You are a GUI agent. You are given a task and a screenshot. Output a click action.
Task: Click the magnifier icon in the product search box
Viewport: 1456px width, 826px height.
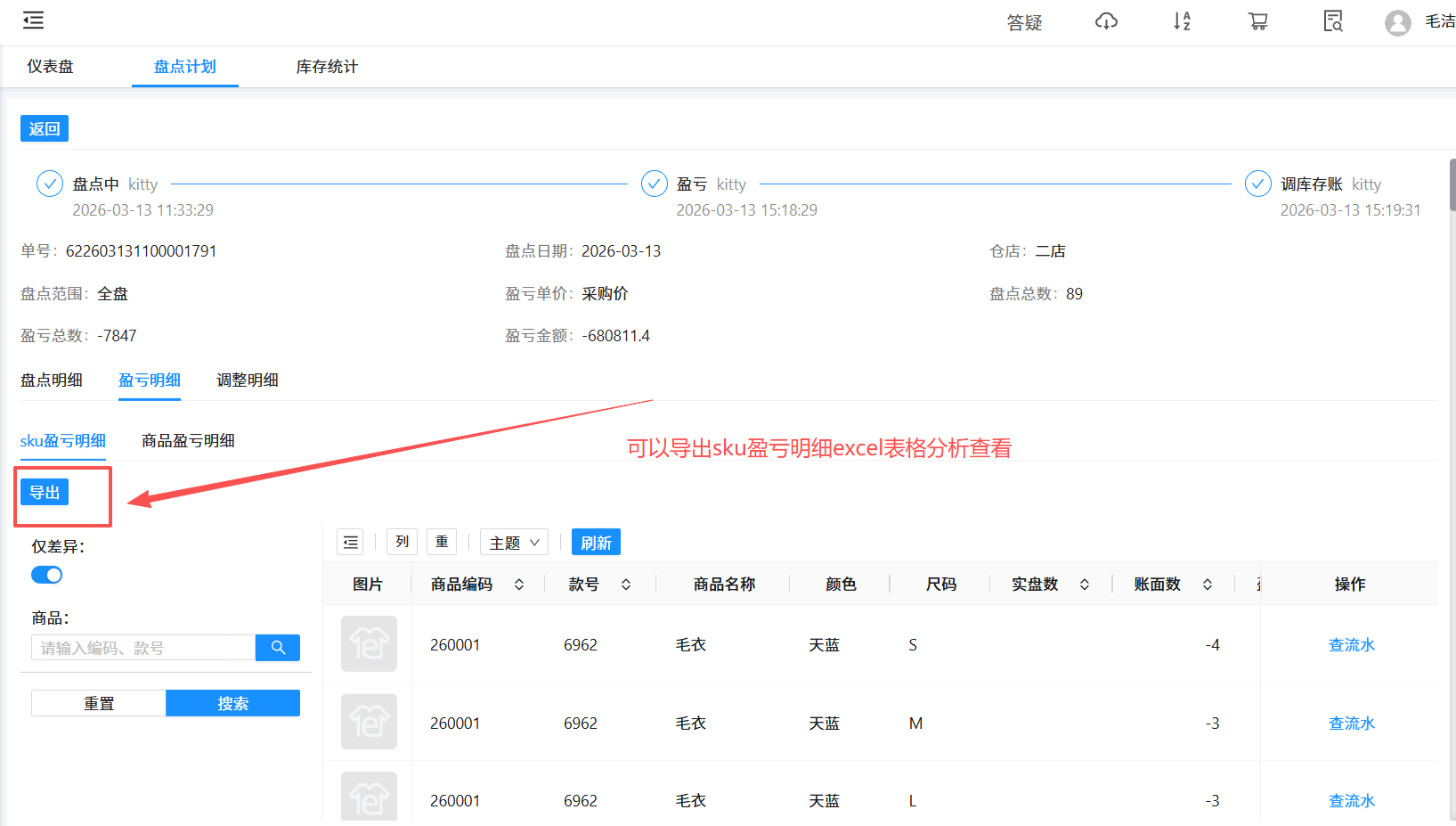click(x=277, y=647)
